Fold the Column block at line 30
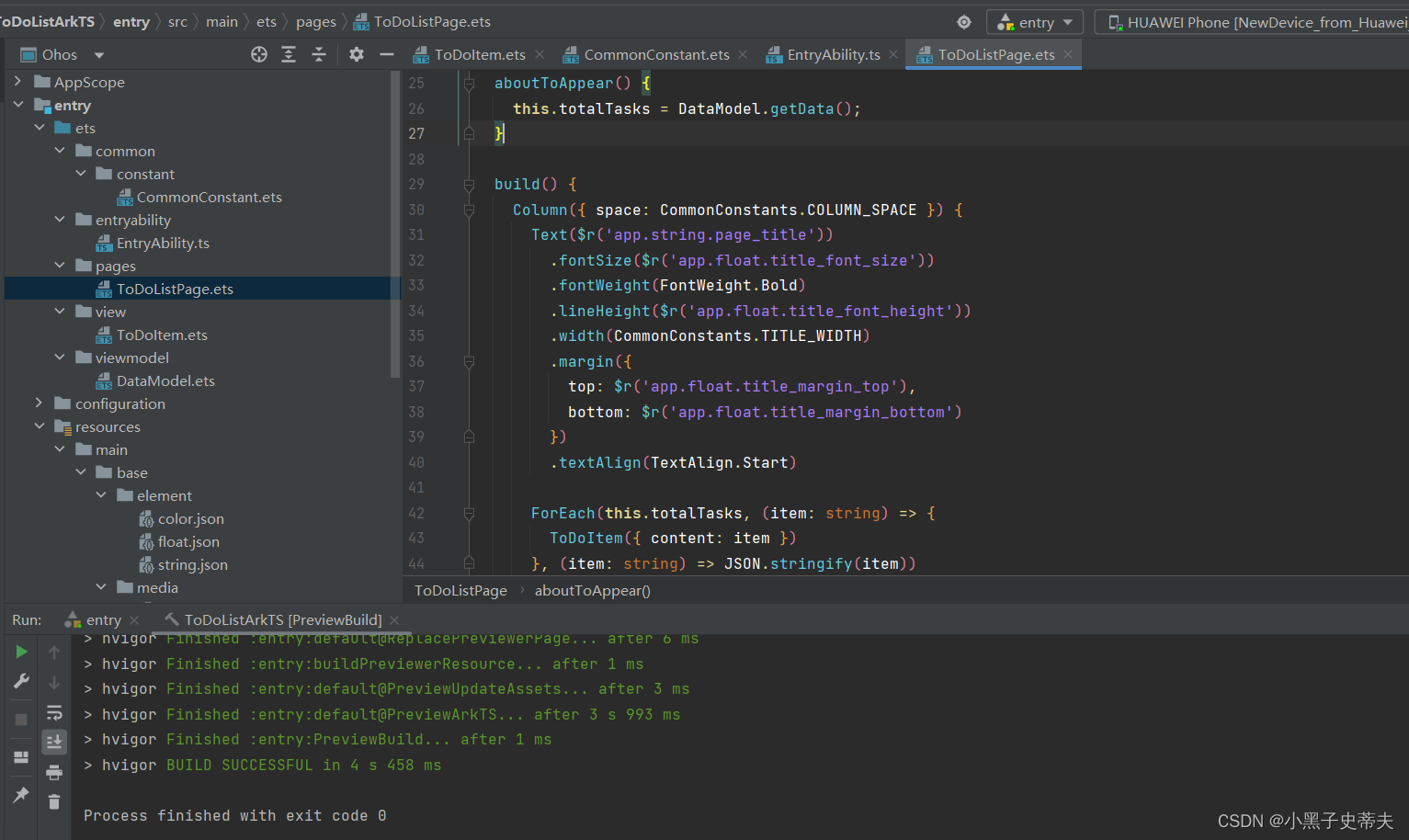 [469, 210]
